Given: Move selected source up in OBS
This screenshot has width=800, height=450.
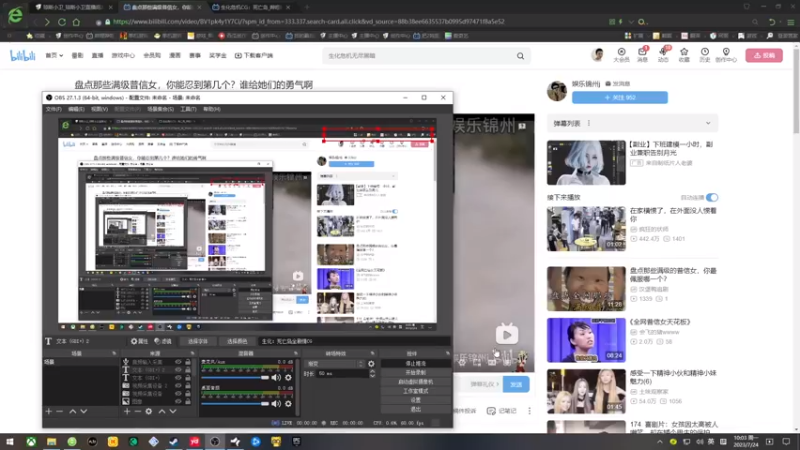Looking at the screenshot, I should (x=162, y=411).
